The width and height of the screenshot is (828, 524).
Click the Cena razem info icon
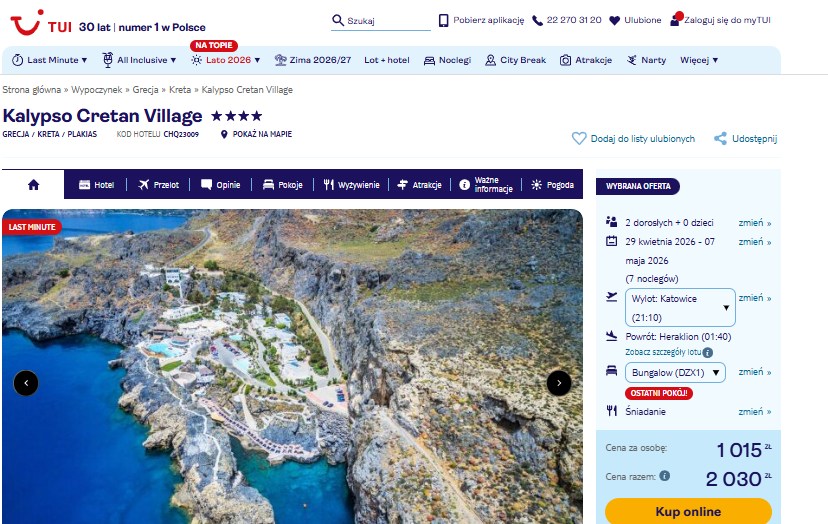pyautogui.click(x=664, y=476)
